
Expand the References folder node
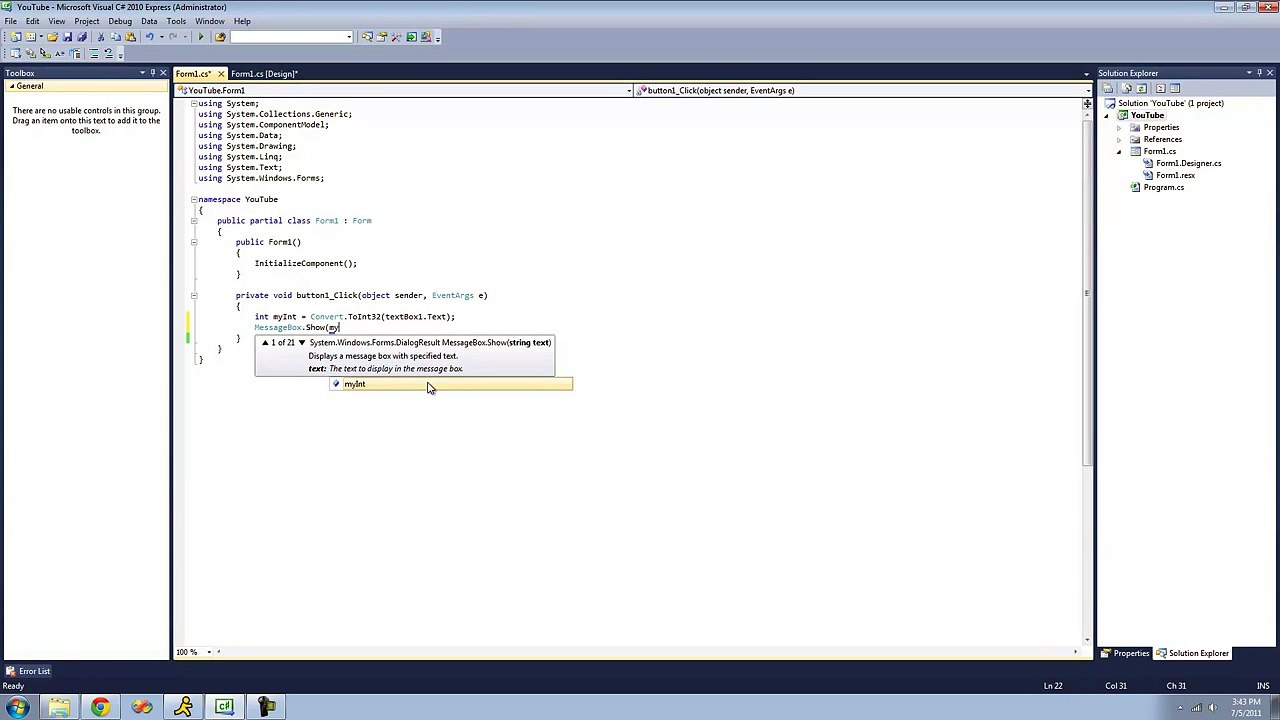point(1119,140)
